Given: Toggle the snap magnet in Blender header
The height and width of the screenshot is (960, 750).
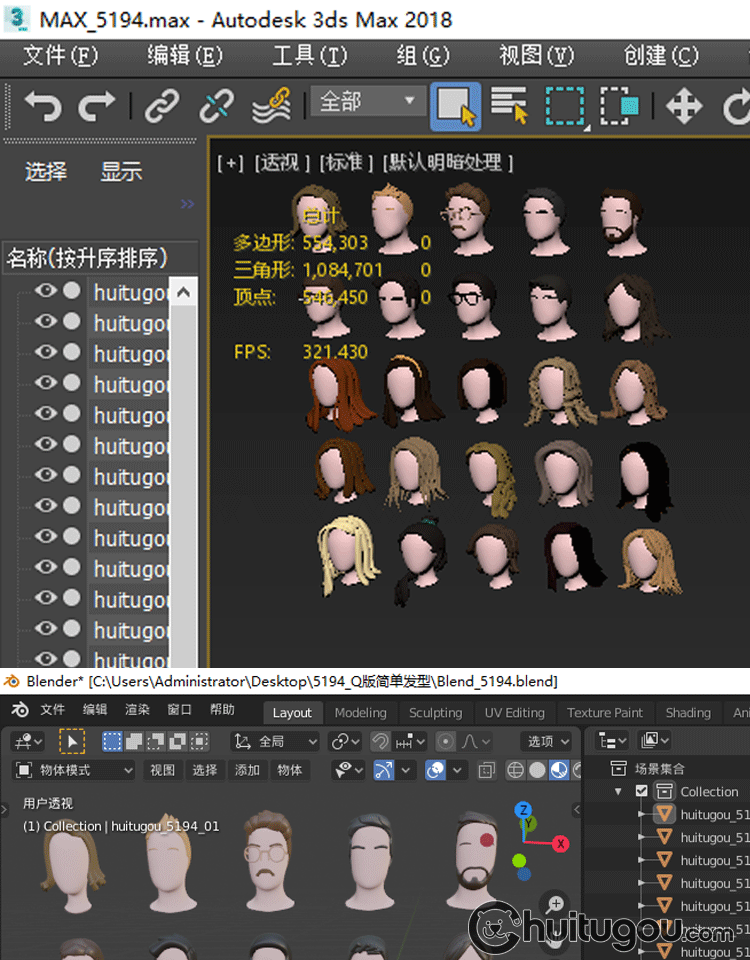Looking at the screenshot, I should pyautogui.click(x=380, y=742).
